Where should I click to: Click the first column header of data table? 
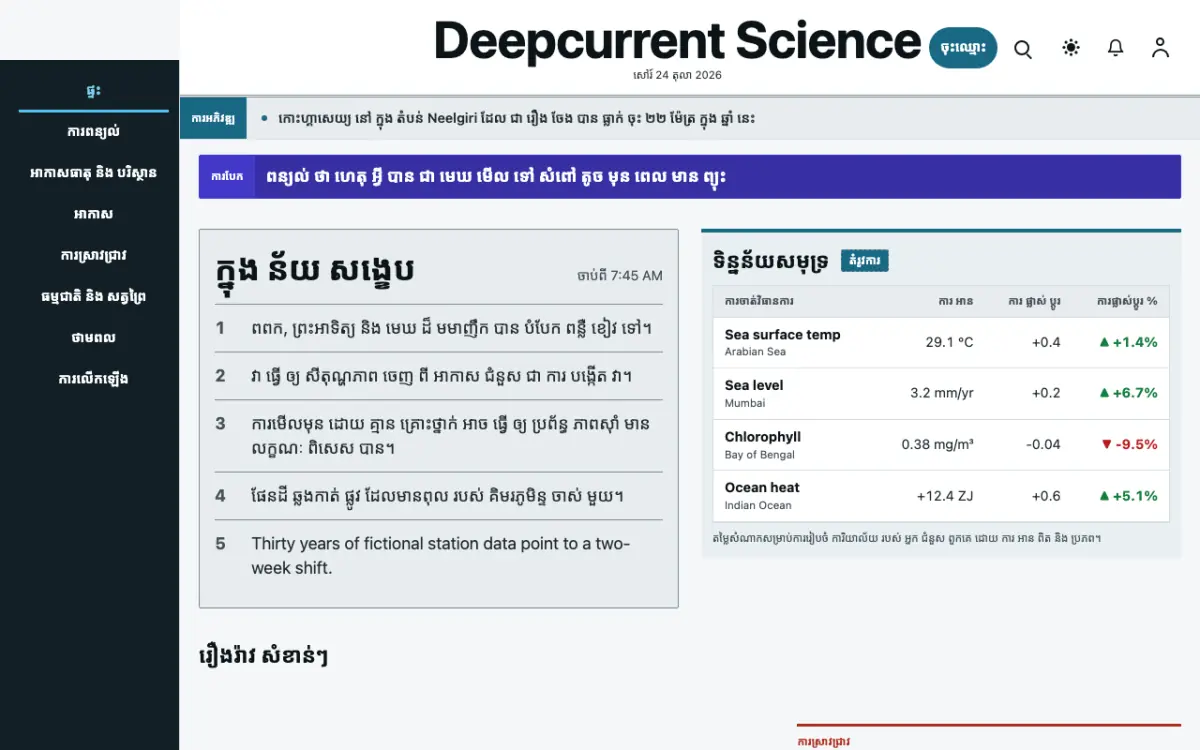[x=759, y=301]
